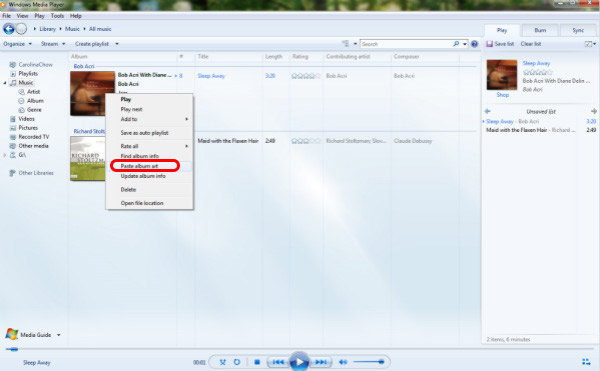Click the large Play button
The width and height of the screenshot is (600, 371).
[x=299, y=361]
